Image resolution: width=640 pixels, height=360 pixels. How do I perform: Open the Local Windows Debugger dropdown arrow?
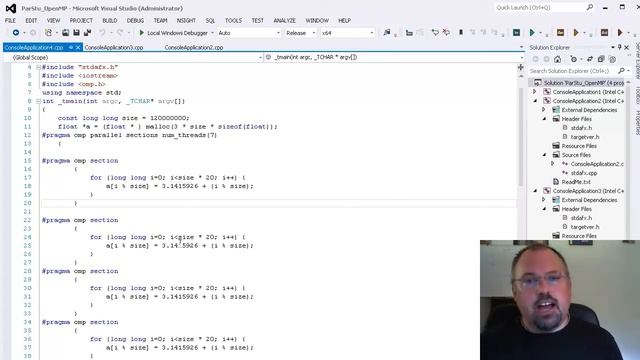[x=212, y=33]
